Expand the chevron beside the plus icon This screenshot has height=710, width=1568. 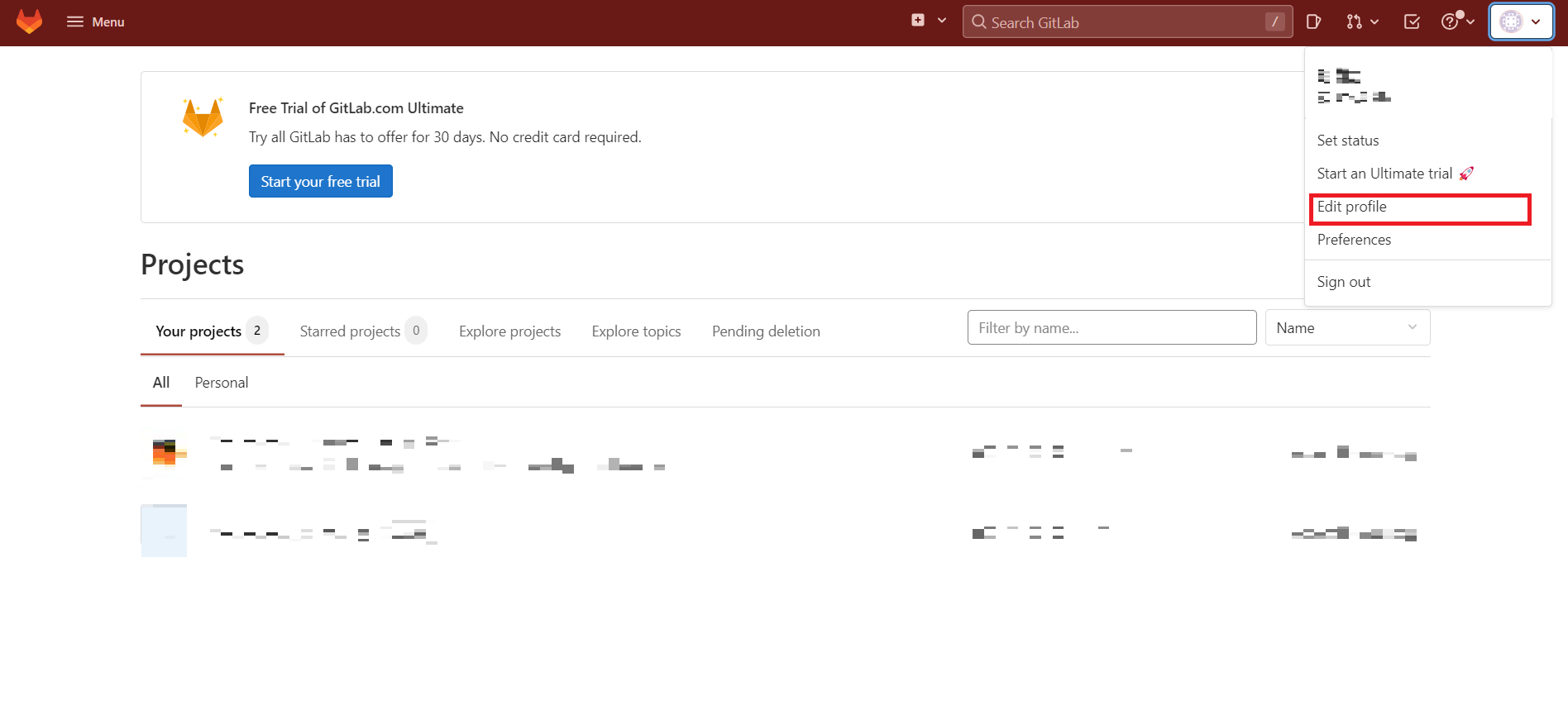click(x=942, y=21)
